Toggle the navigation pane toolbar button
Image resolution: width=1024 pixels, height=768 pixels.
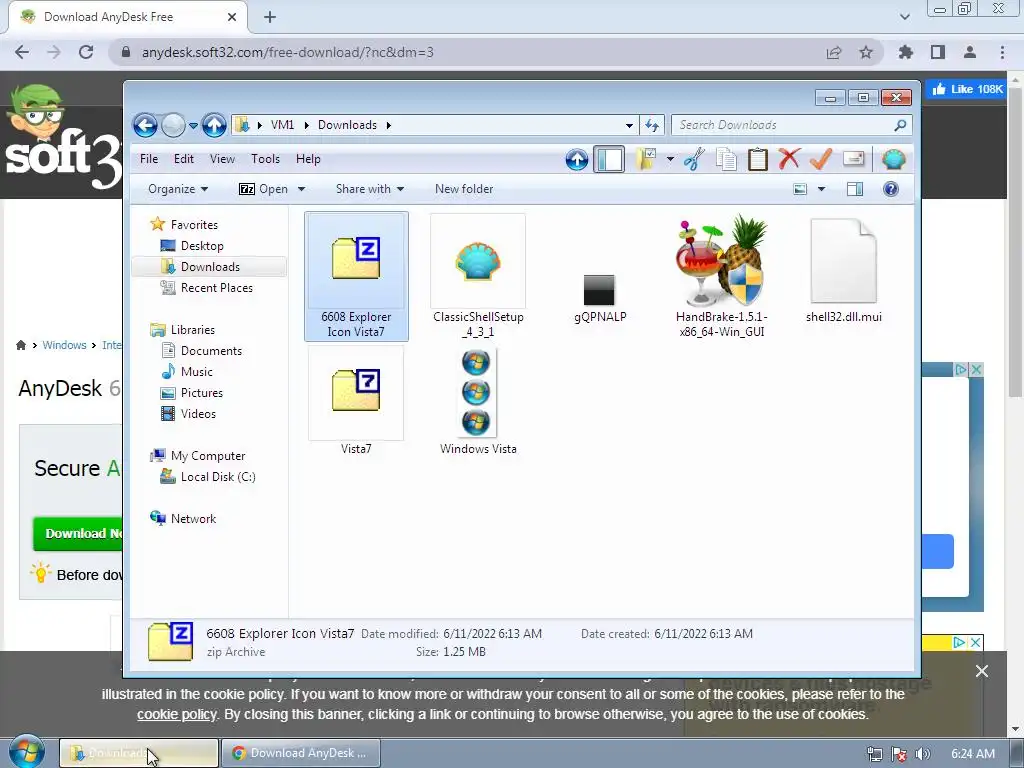click(x=609, y=159)
